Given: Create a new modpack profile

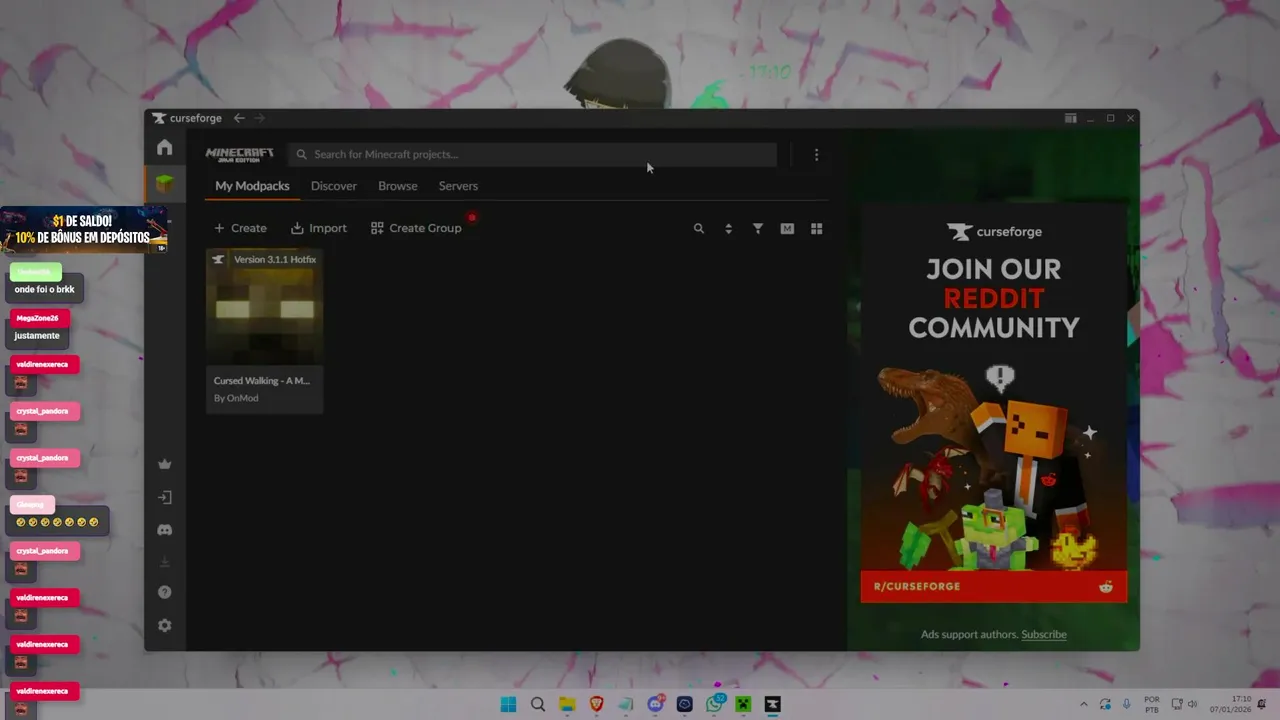Looking at the screenshot, I should tap(240, 228).
